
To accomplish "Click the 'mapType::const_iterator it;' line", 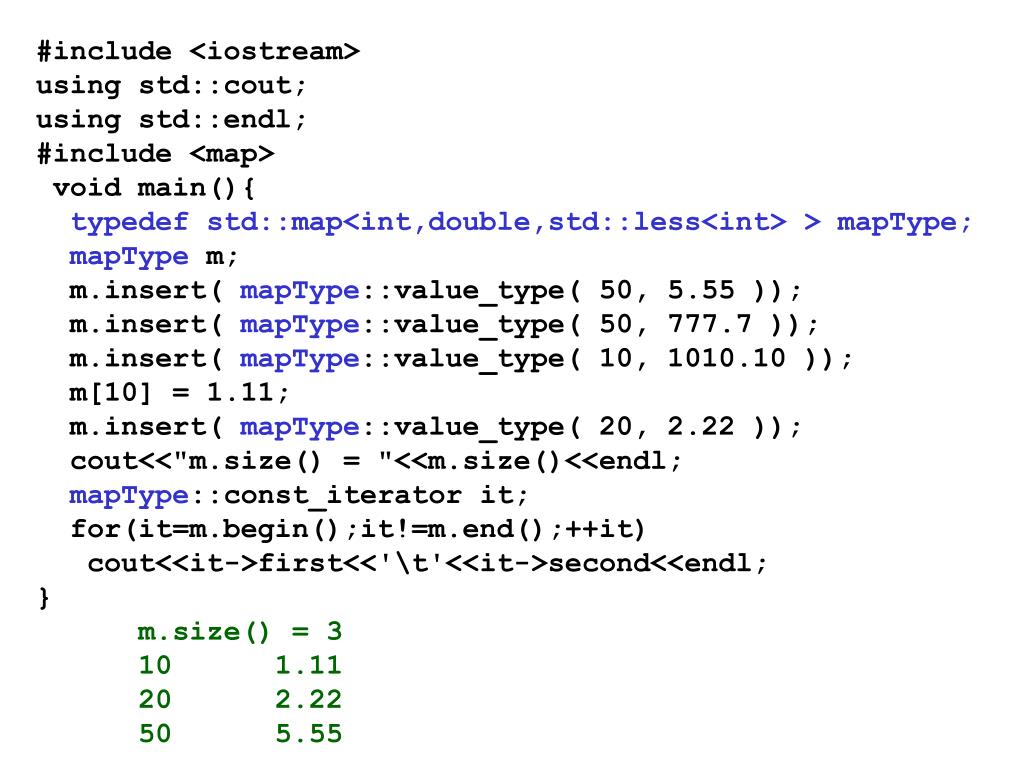I will pyautogui.click(x=298, y=495).
